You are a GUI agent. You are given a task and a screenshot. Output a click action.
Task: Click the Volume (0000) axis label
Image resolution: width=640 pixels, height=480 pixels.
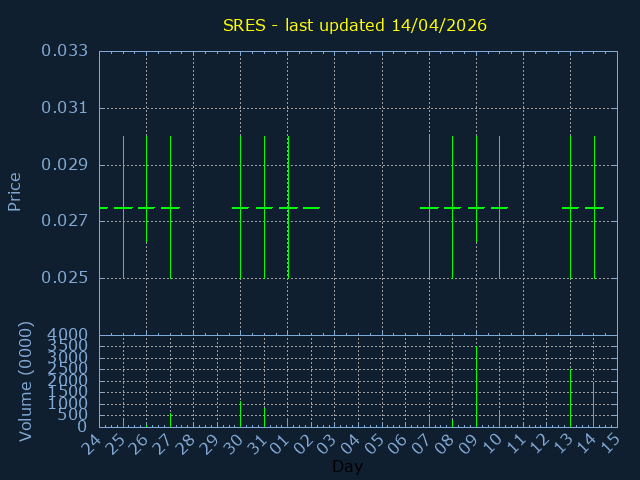26,381
